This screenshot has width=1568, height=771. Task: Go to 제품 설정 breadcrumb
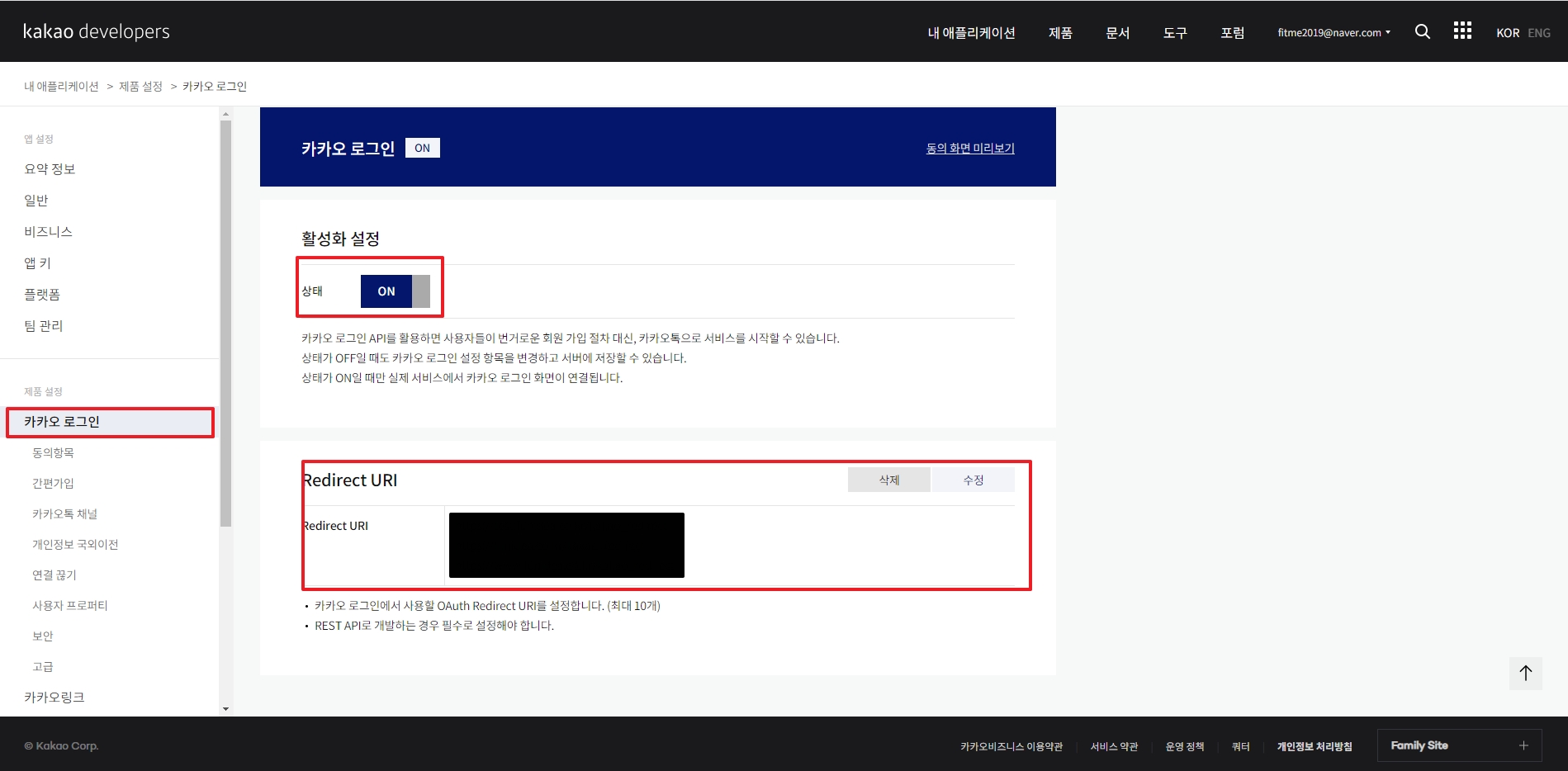click(x=140, y=86)
